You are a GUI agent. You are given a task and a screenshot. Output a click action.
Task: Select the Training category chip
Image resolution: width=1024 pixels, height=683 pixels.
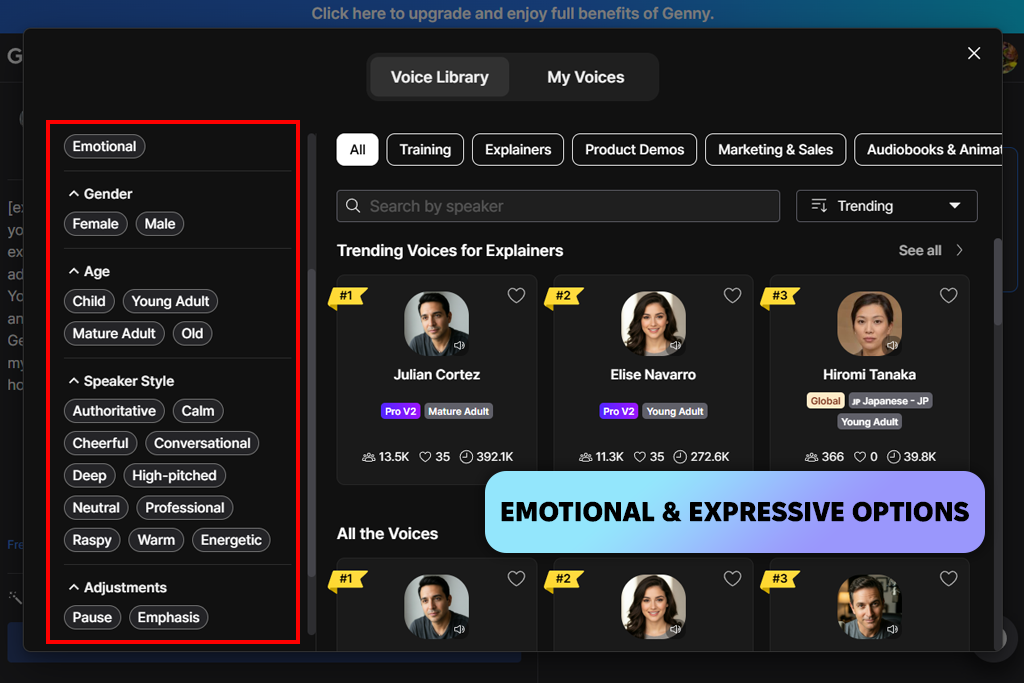(425, 150)
